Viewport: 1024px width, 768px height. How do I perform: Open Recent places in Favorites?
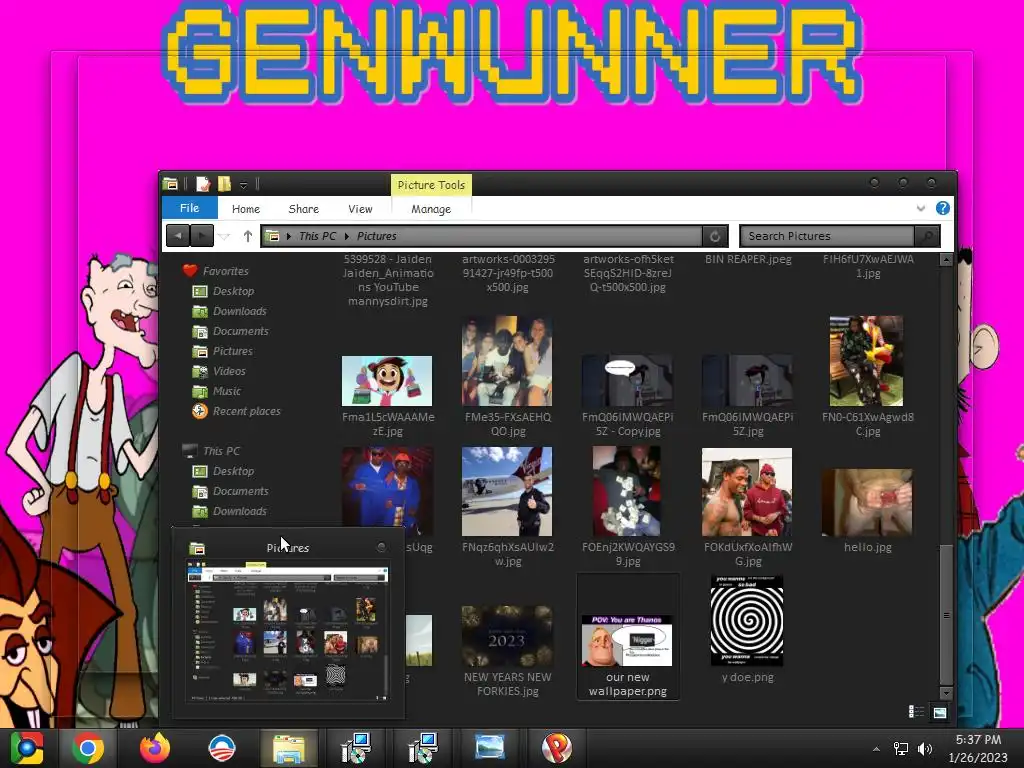(246, 411)
